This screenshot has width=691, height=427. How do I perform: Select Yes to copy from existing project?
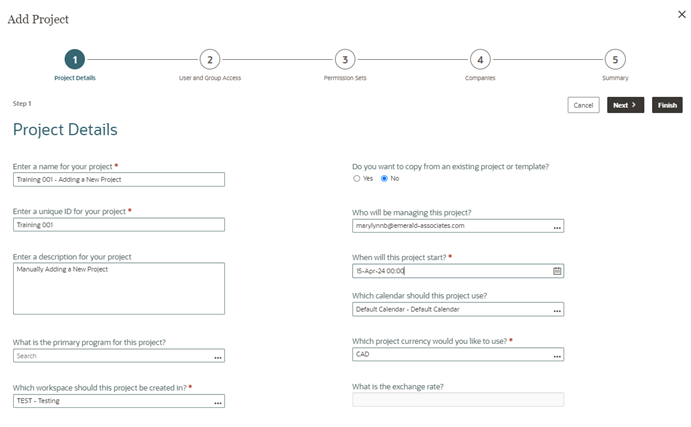[357, 178]
